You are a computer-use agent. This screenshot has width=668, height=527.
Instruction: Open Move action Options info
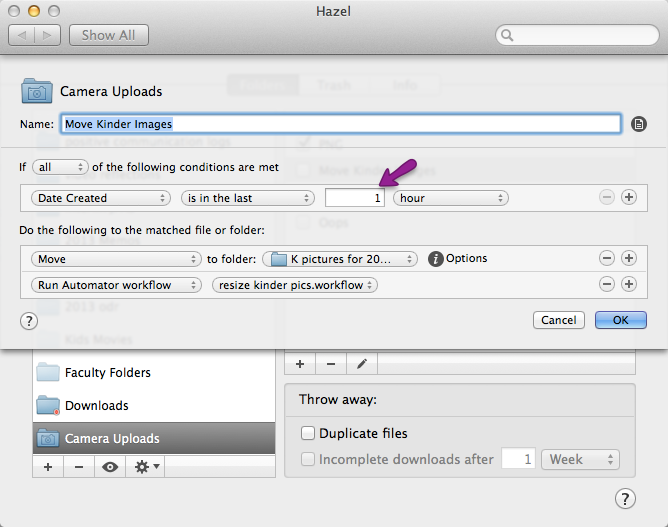[x=435, y=259]
